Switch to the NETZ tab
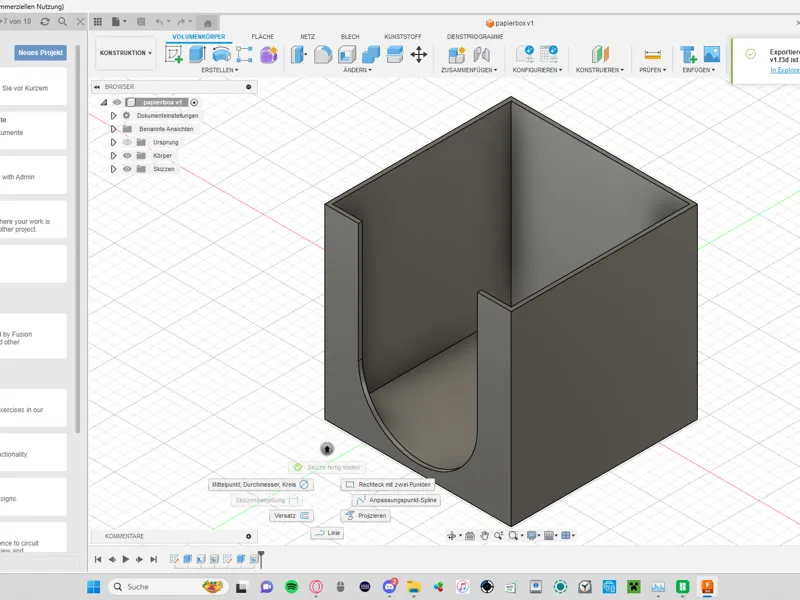Viewport: 800px width, 600px height. click(308, 37)
